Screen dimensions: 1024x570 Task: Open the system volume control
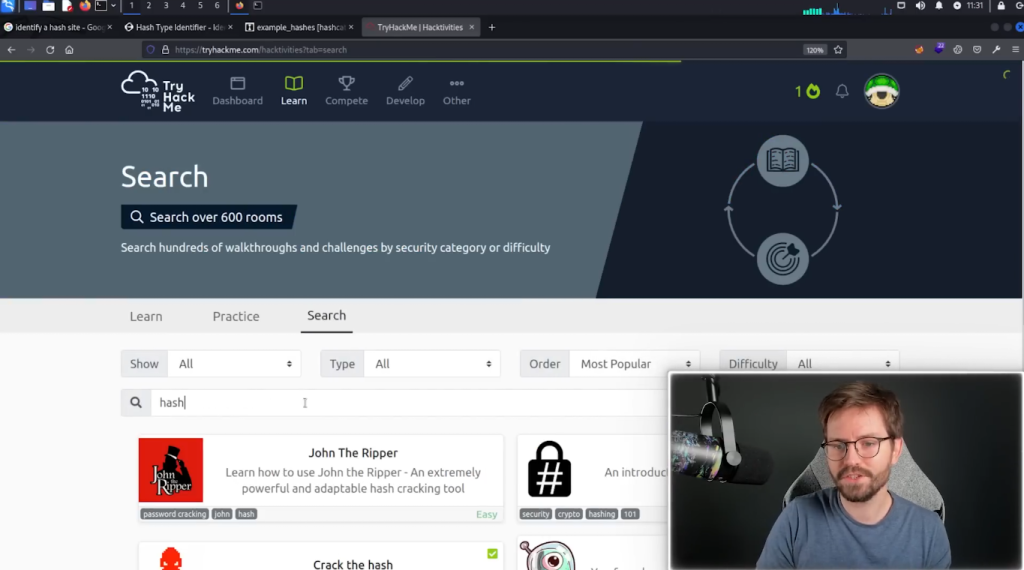(920, 6)
